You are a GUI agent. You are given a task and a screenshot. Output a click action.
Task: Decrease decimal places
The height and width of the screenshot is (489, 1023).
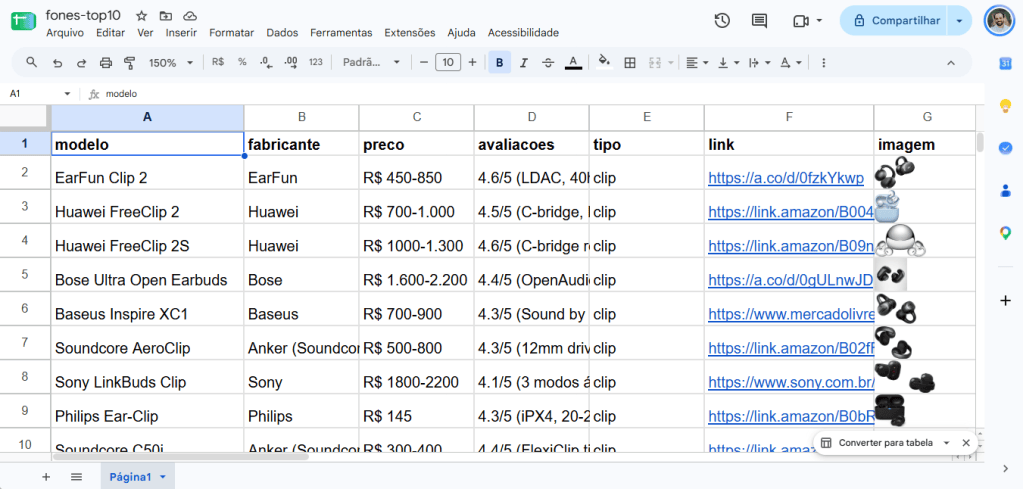point(266,63)
